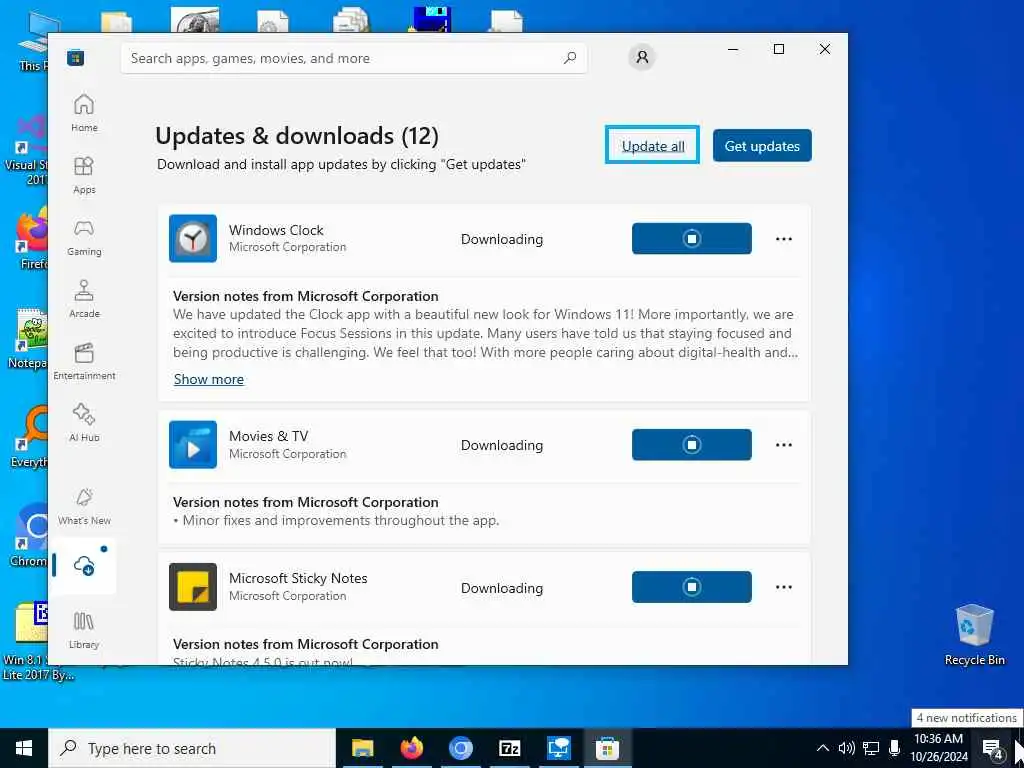Click the Downloading status for Movies & TV
1024x768 pixels.
click(502, 445)
